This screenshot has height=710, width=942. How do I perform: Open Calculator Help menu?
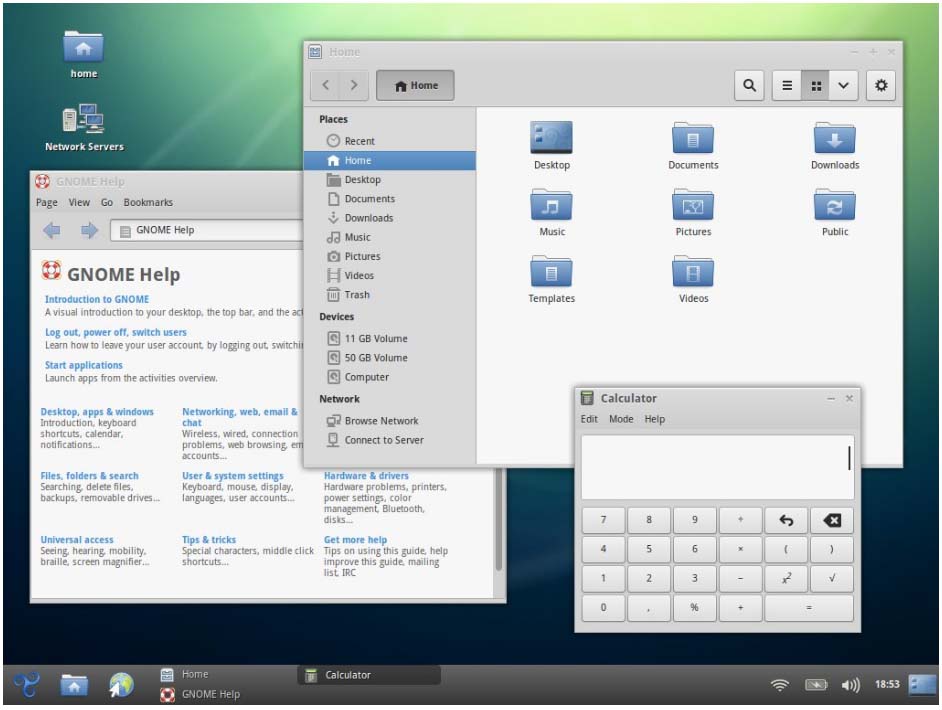point(655,419)
